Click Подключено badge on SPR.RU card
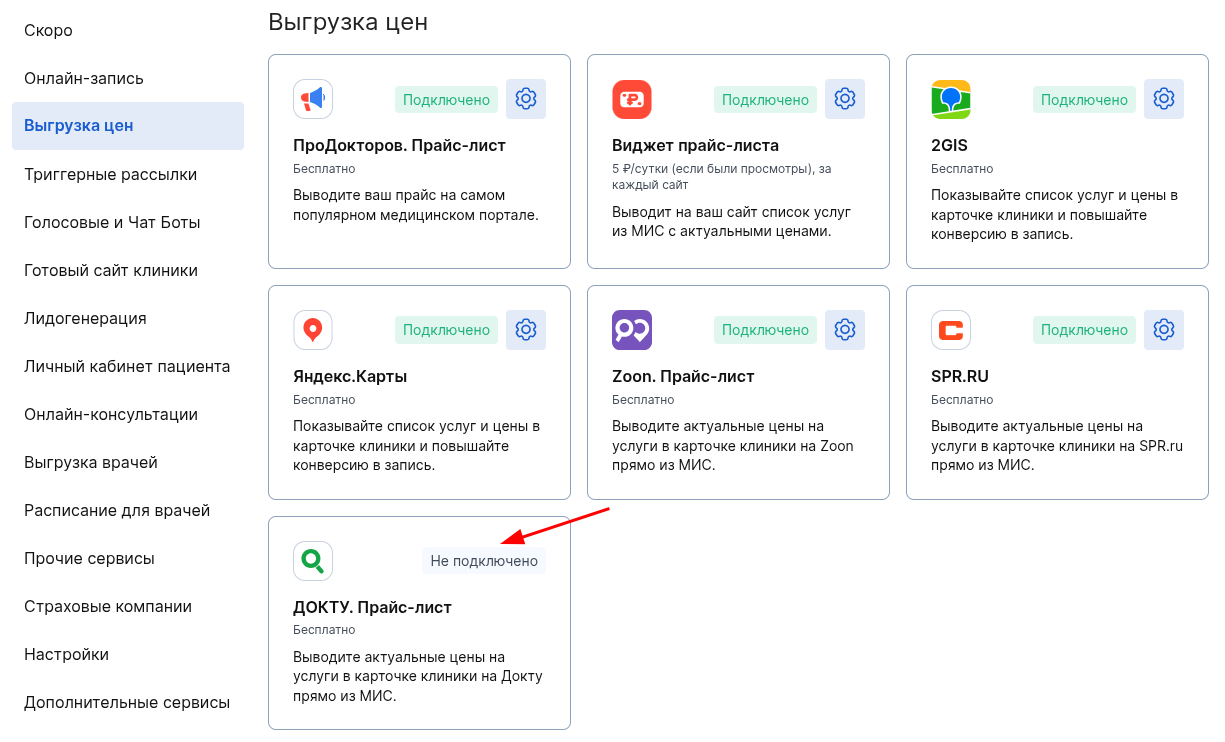The height and width of the screenshot is (742, 1225). [x=1085, y=330]
